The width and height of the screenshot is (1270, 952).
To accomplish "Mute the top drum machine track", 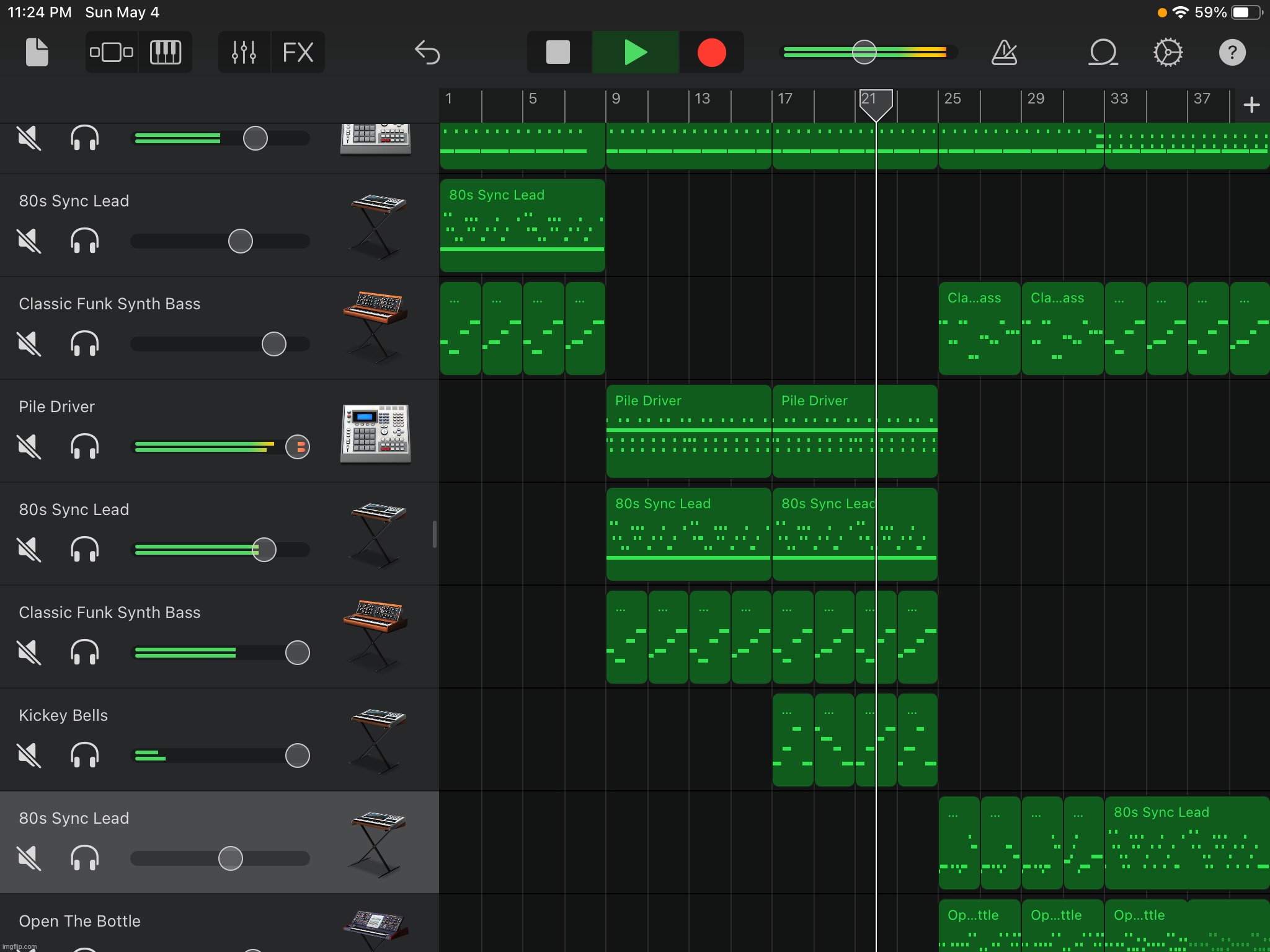I will (29, 138).
